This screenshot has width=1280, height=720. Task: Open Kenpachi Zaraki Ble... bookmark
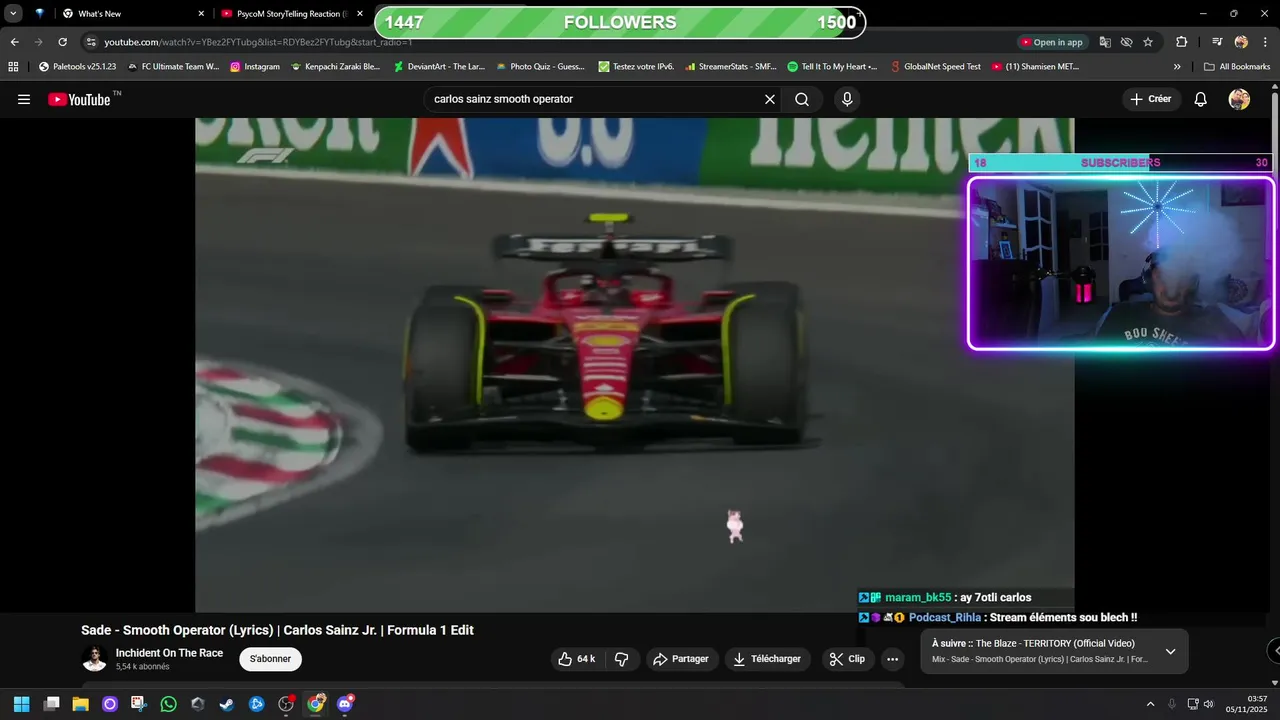tap(335, 67)
